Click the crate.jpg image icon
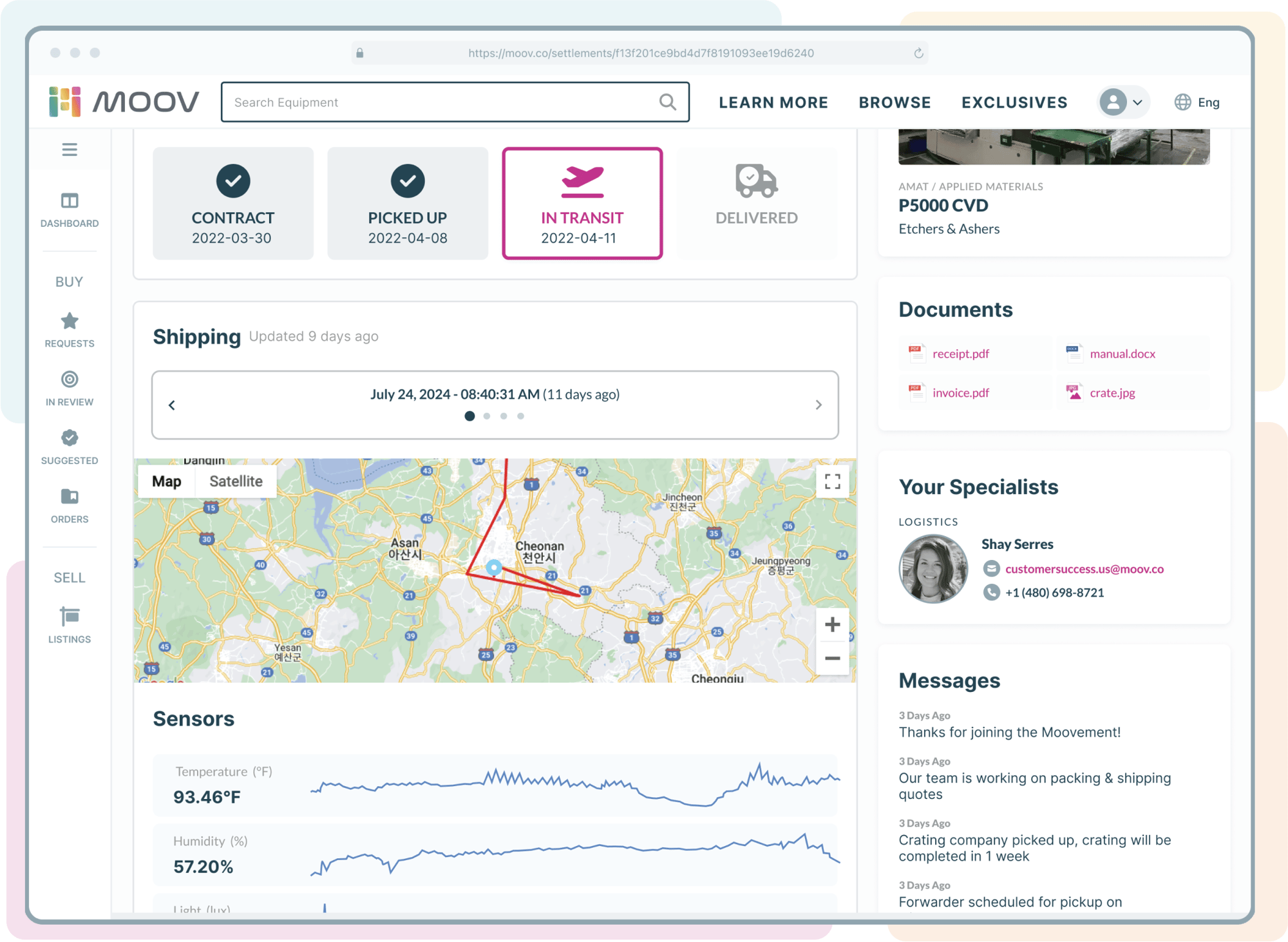1288x942 pixels. tap(1073, 392)
